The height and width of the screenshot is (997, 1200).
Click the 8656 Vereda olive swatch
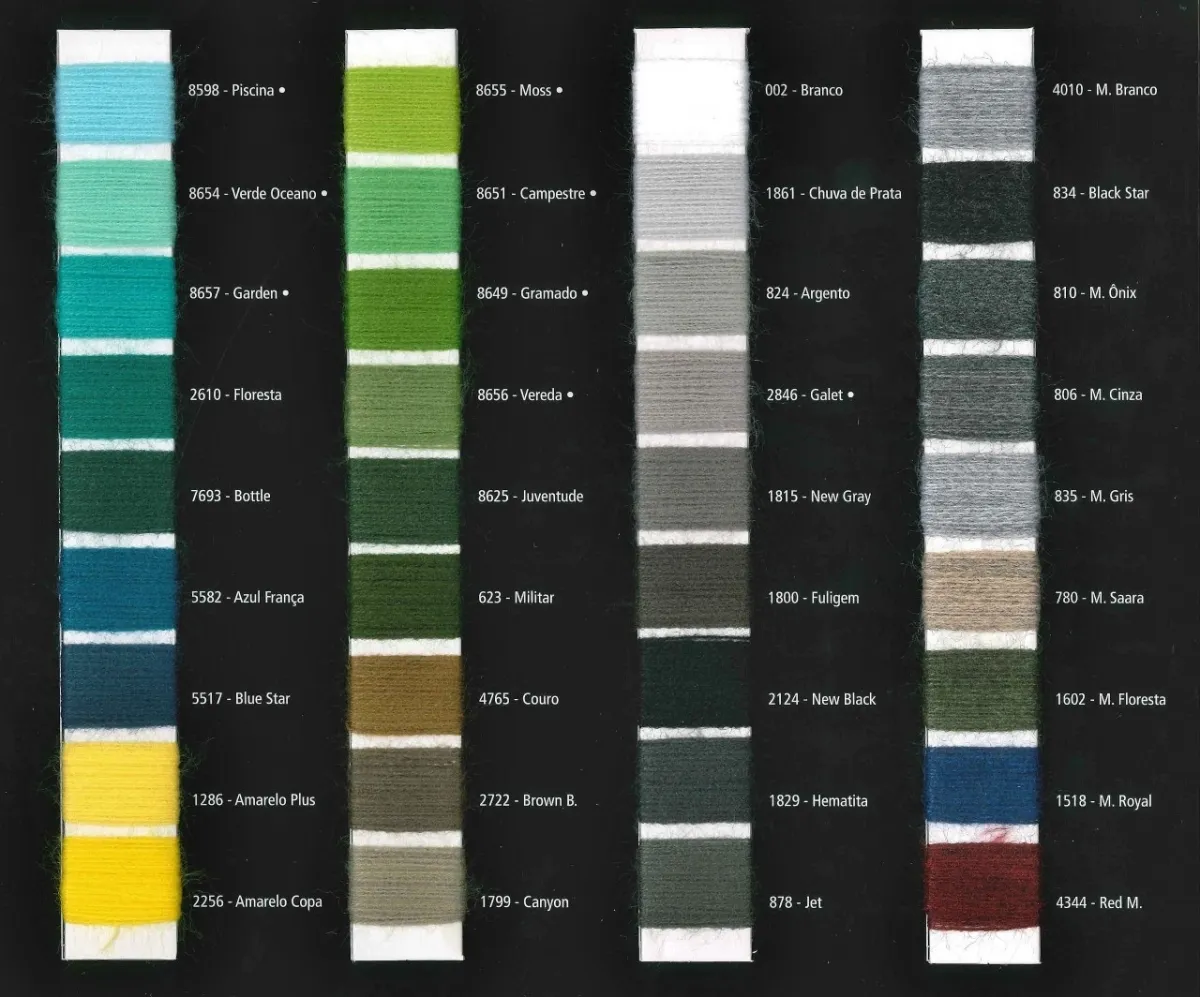click(x=404, y=405)
